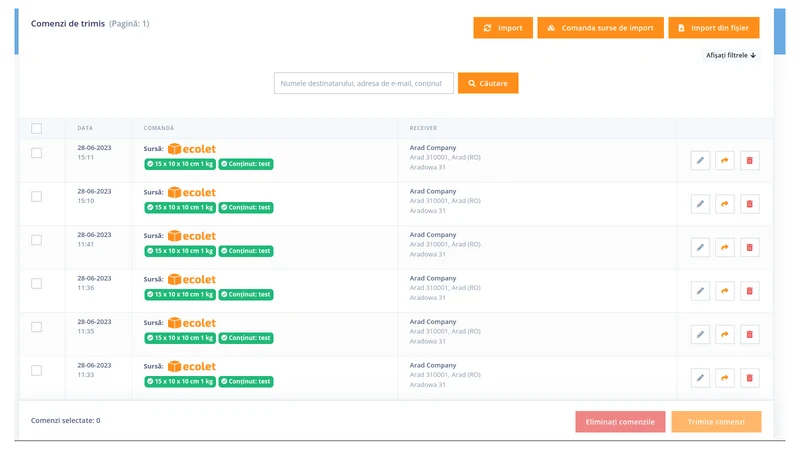800x450 pixels.
Task: Click the Comenzi de trimis heading
Action: click(68, 23)
